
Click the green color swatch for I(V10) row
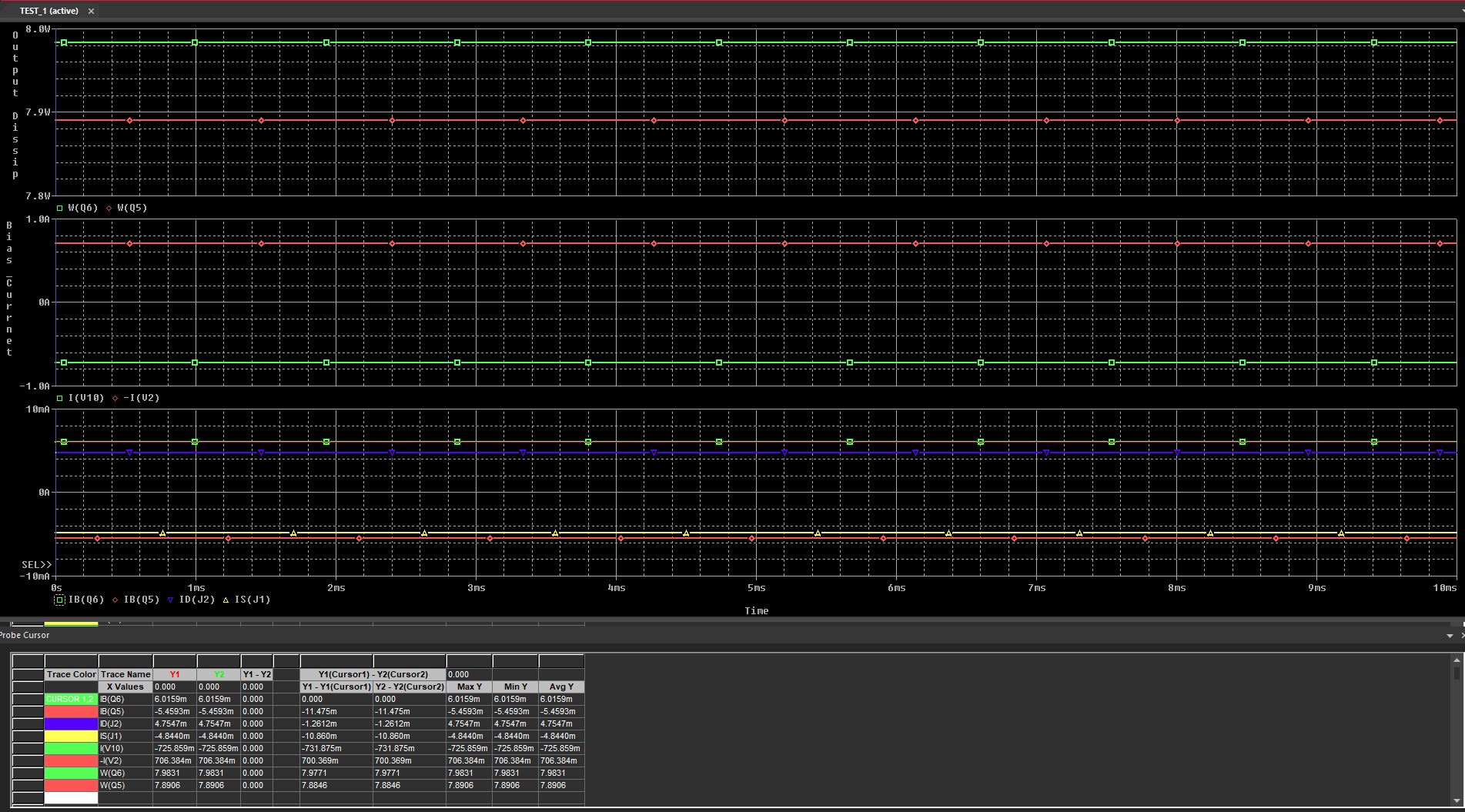click(72, 748)
